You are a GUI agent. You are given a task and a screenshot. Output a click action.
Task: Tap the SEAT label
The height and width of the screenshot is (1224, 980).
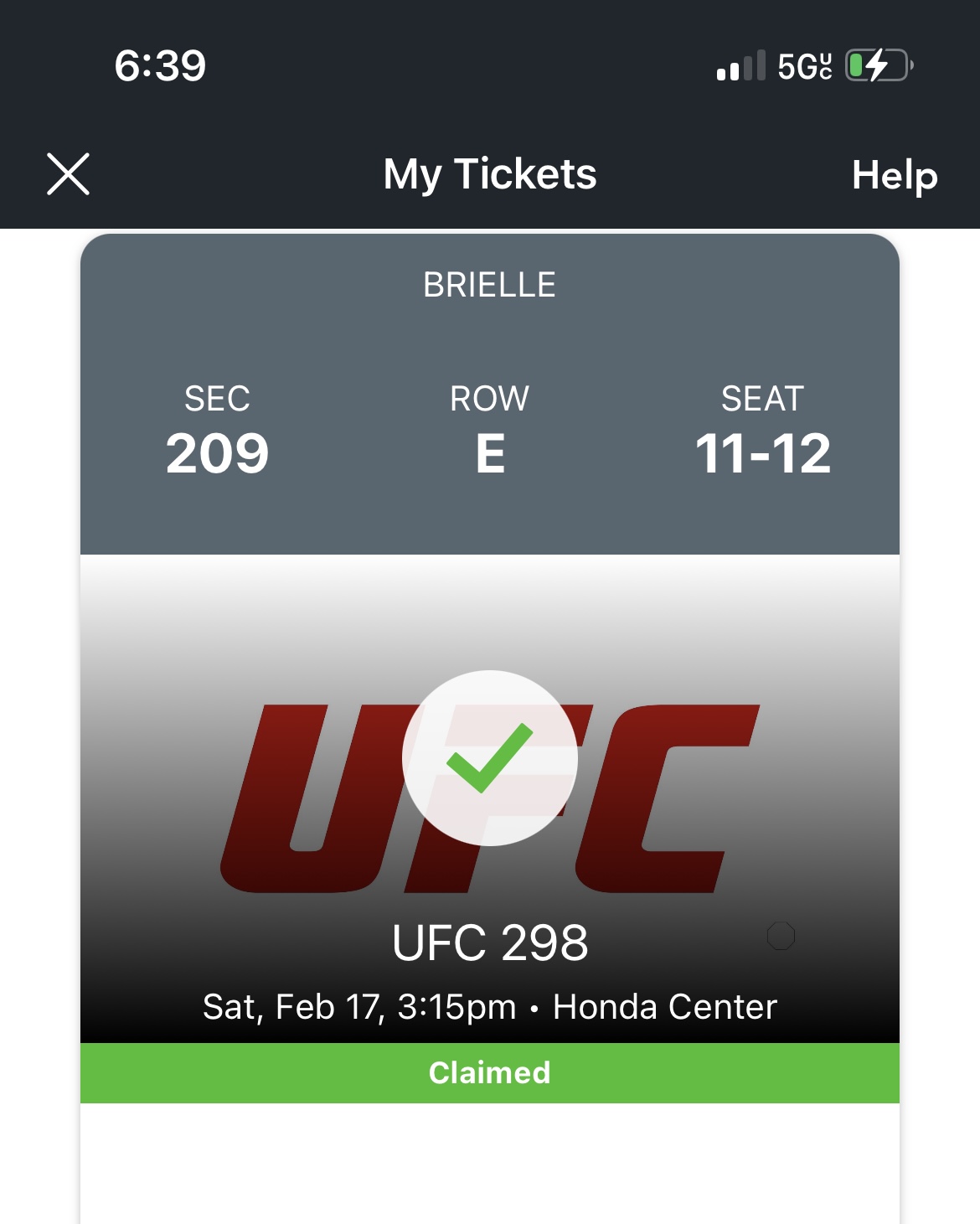tap(763, 399)
